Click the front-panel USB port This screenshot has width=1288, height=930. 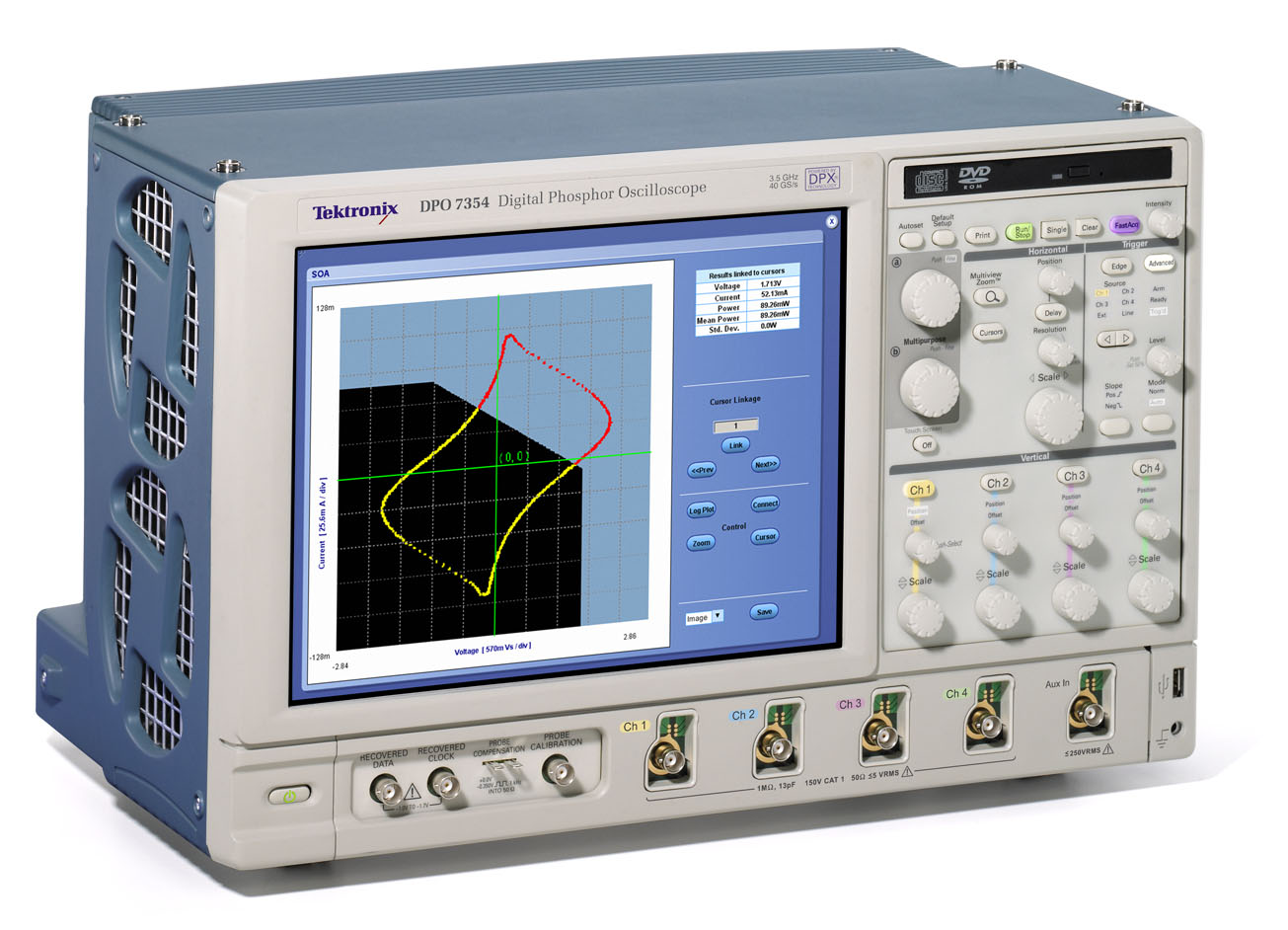coord(1178,683)
